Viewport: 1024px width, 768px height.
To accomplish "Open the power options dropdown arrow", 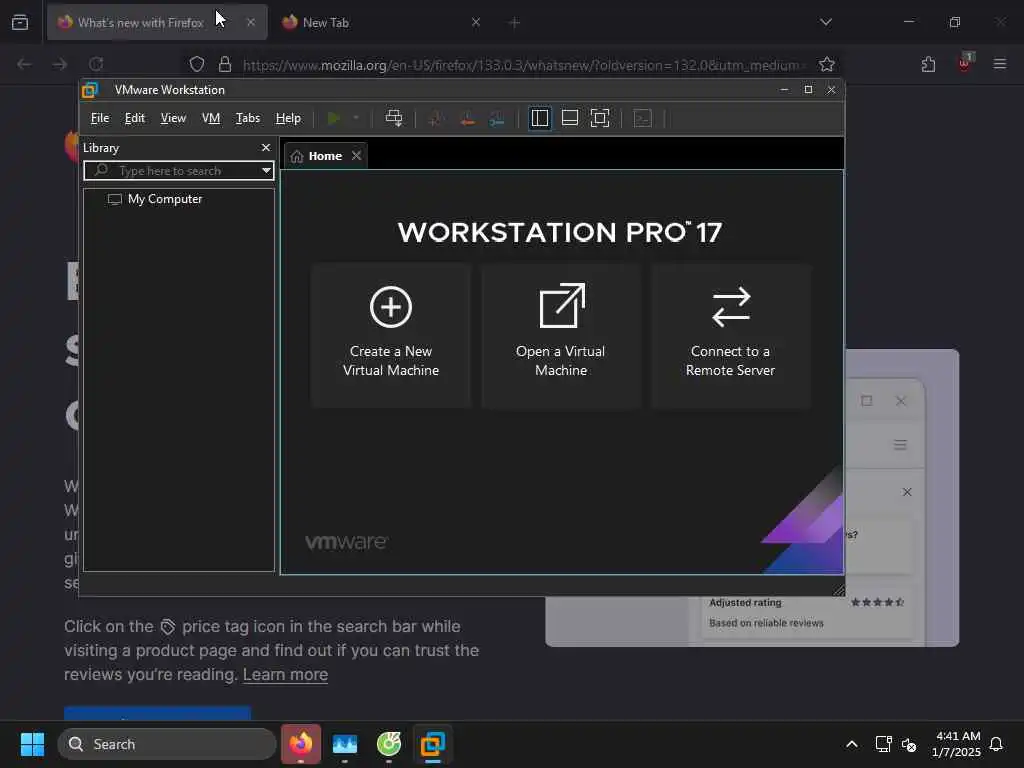I will point(356,118).
